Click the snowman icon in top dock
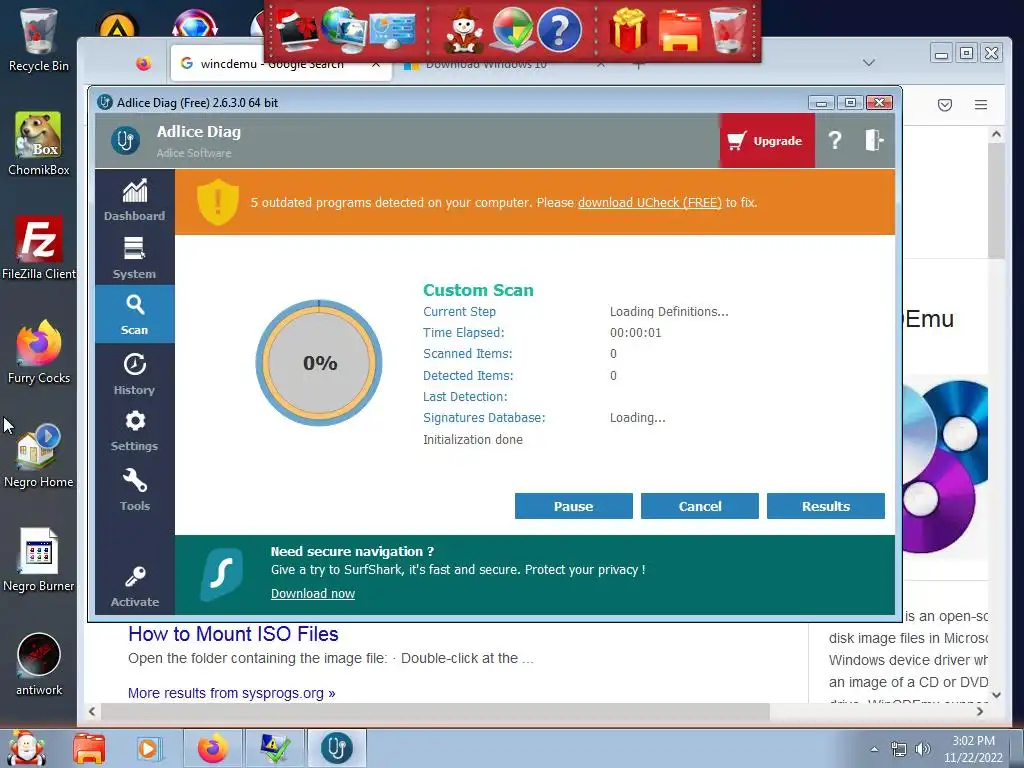The height and width of the screenshot is (768, 1024). coord(464,30)
